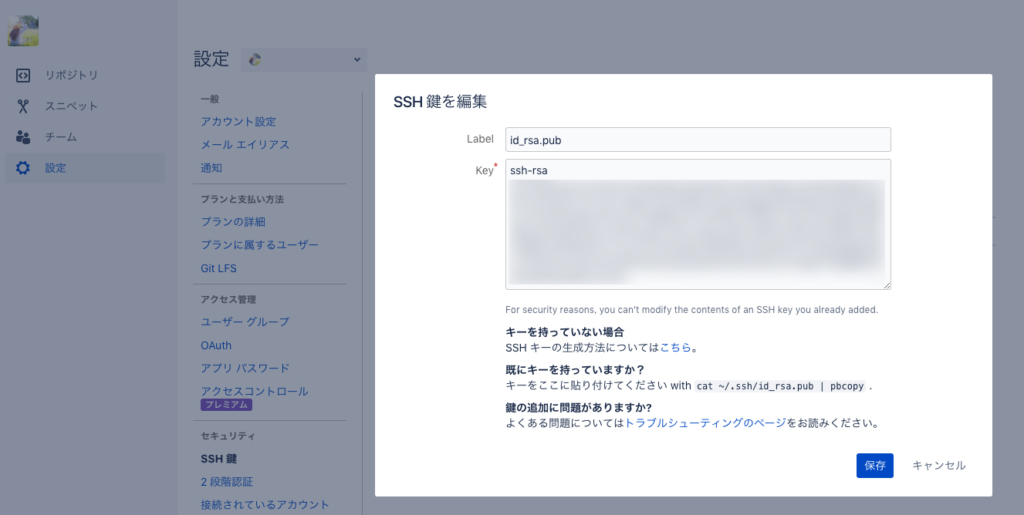1024x515 pixels.
Task: Click the Label input field
Action: pyautogui.click(x=697, y=139)
